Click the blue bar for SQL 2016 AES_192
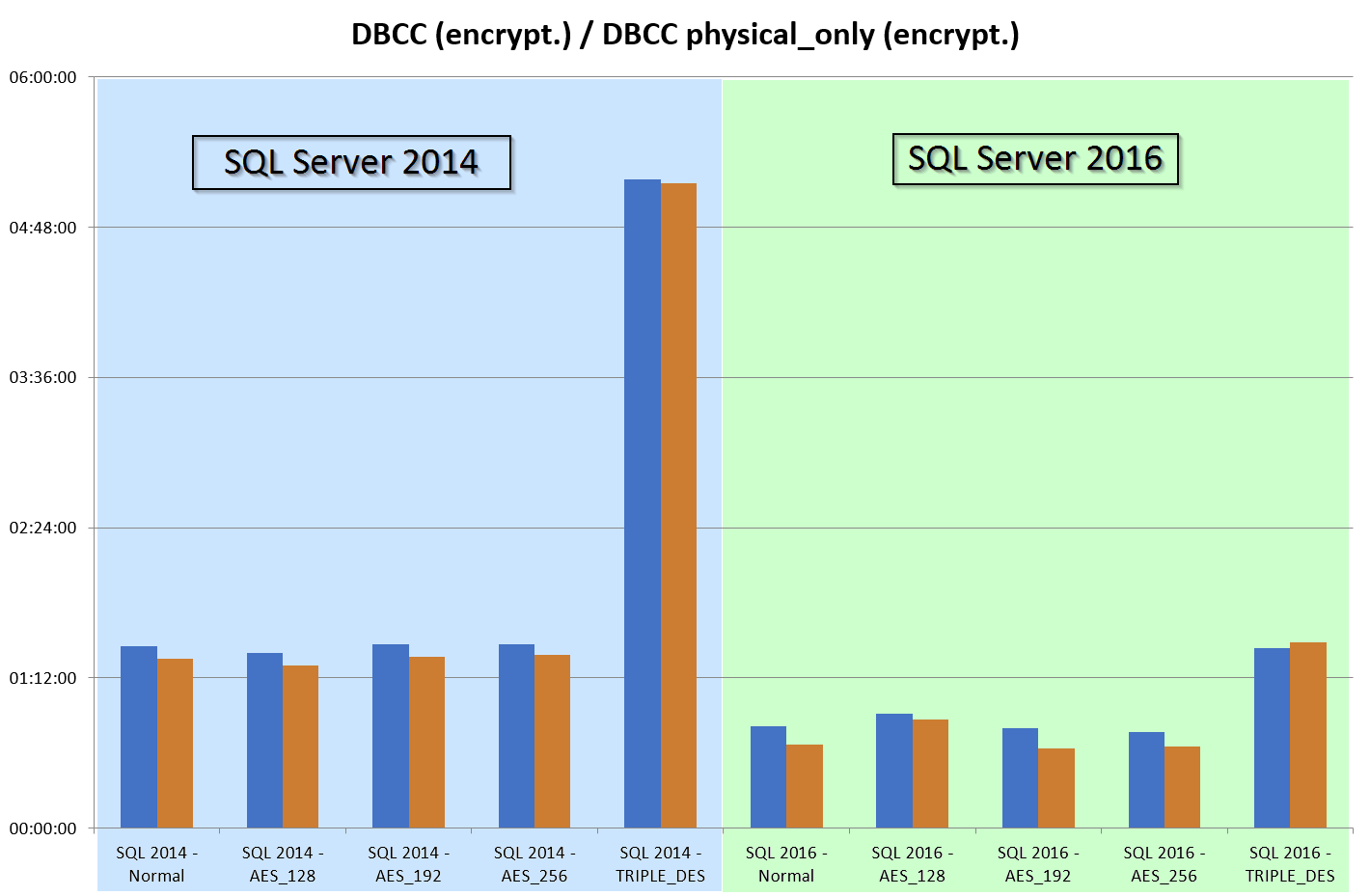This screenshot has width=1370, height=896. (x=1020, y=778)
